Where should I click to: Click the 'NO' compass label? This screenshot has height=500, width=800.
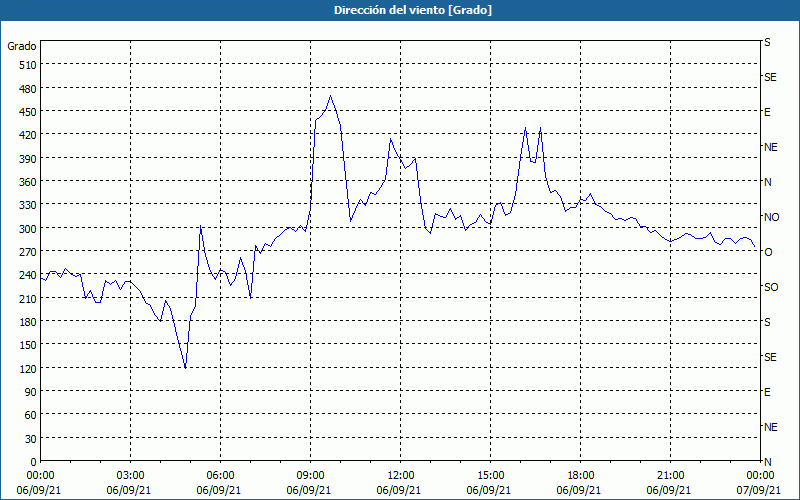(771, 217)
